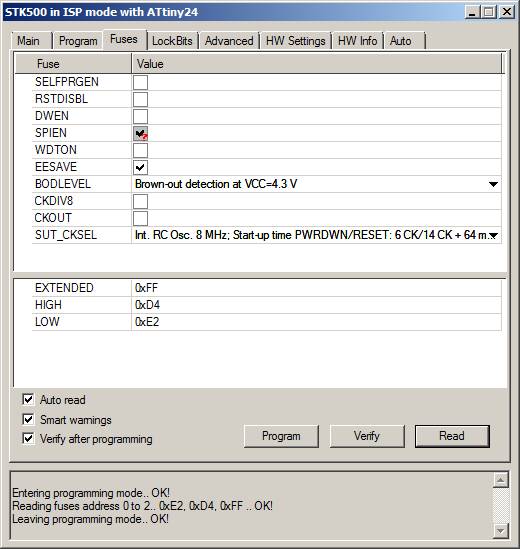Maximize the STK500 window
This screenshot has height=549, width=520.
[489, 13]
